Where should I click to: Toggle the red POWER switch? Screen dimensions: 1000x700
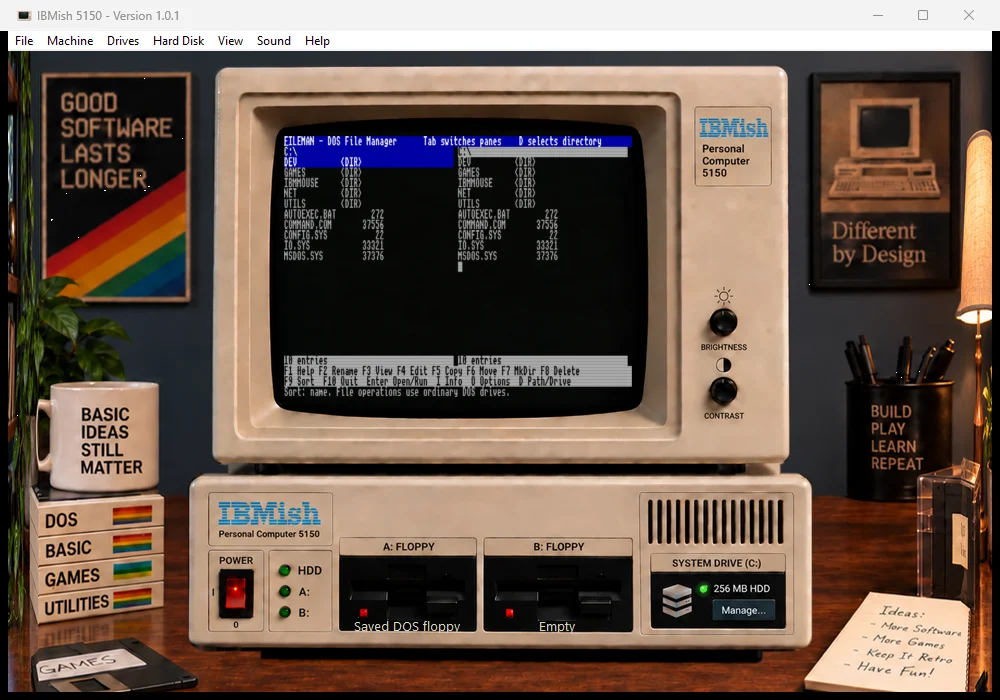click(x=235, y=594)
